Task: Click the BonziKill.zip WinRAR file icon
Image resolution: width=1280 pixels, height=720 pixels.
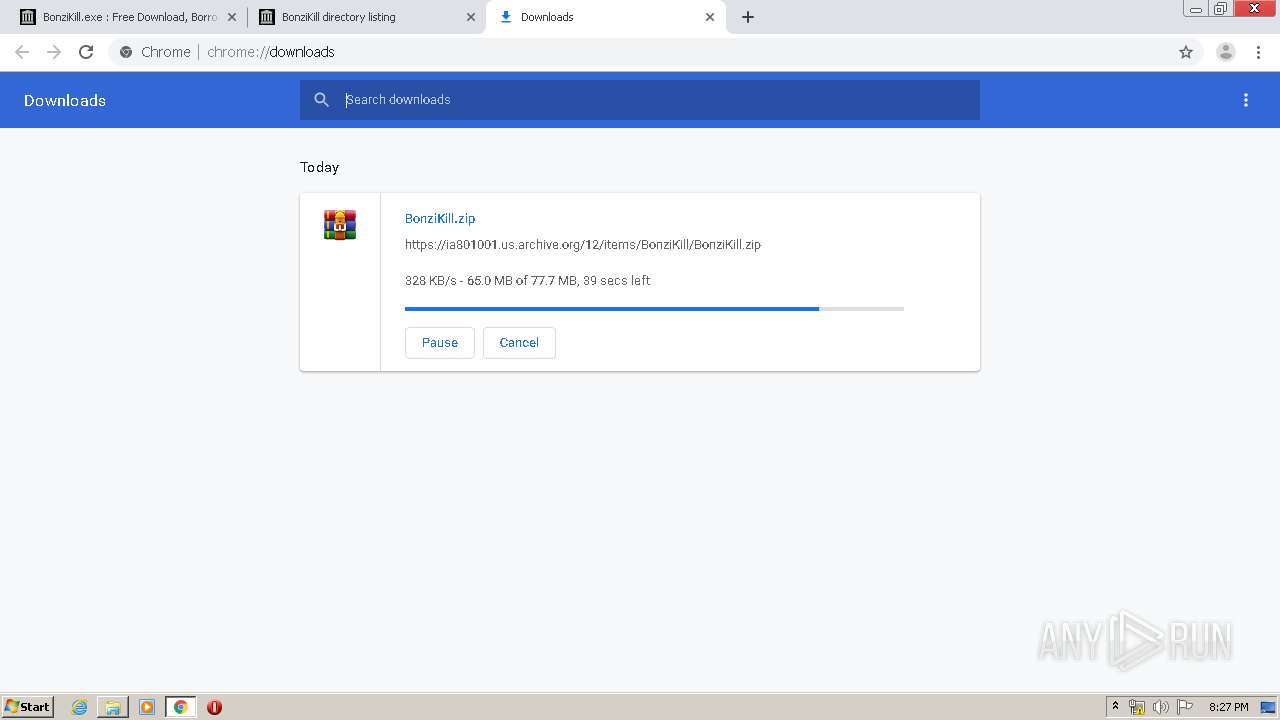Action: pyautogui.click(x=340, y=225)
